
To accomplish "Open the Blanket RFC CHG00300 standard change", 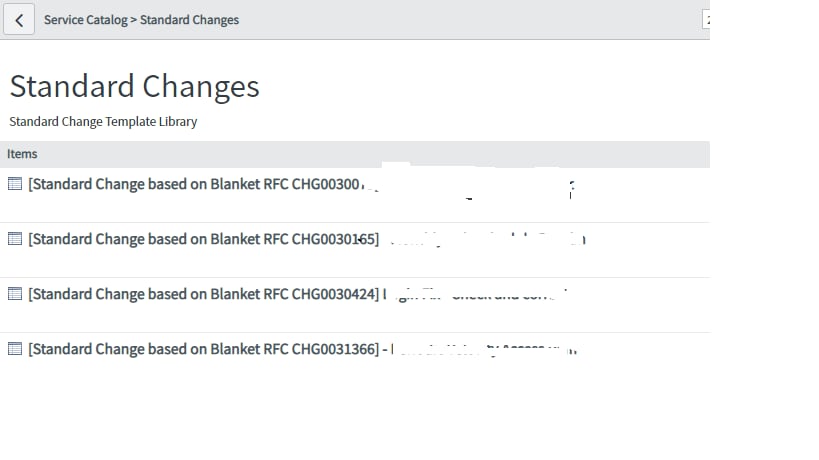I will (195, 184).
